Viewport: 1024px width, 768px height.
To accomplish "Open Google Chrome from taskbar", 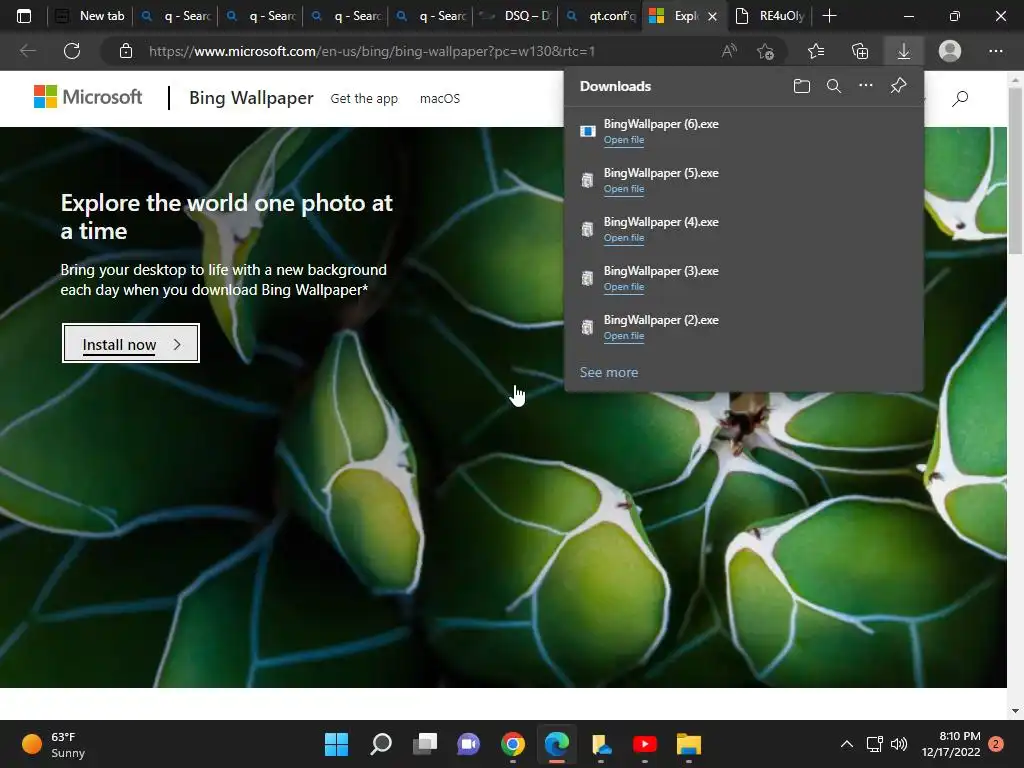I will coord(513,744).
